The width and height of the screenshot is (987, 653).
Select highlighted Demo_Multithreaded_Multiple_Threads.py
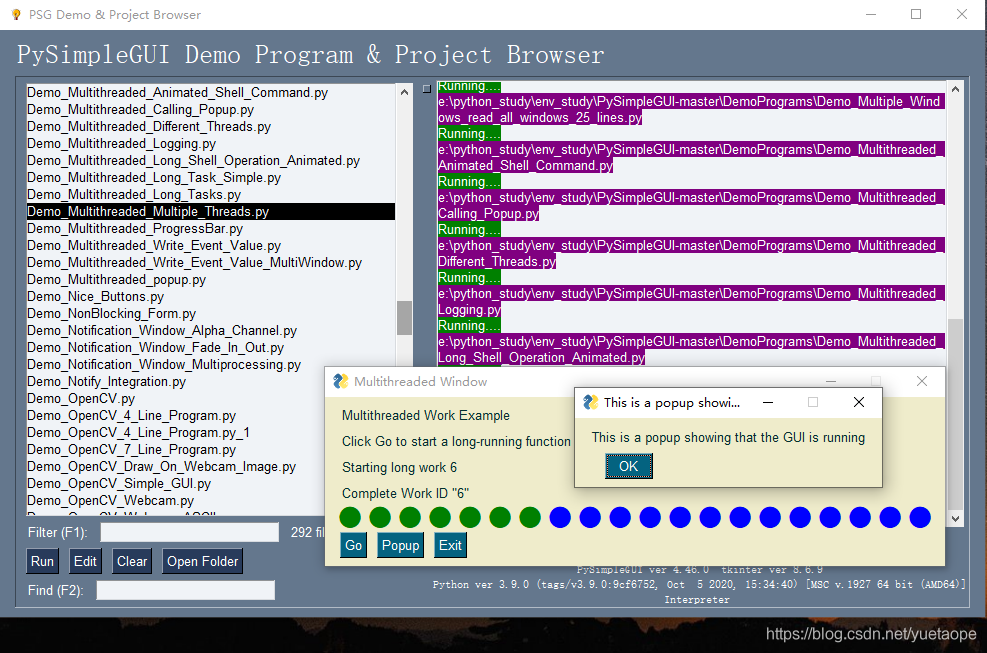(210, 212)
